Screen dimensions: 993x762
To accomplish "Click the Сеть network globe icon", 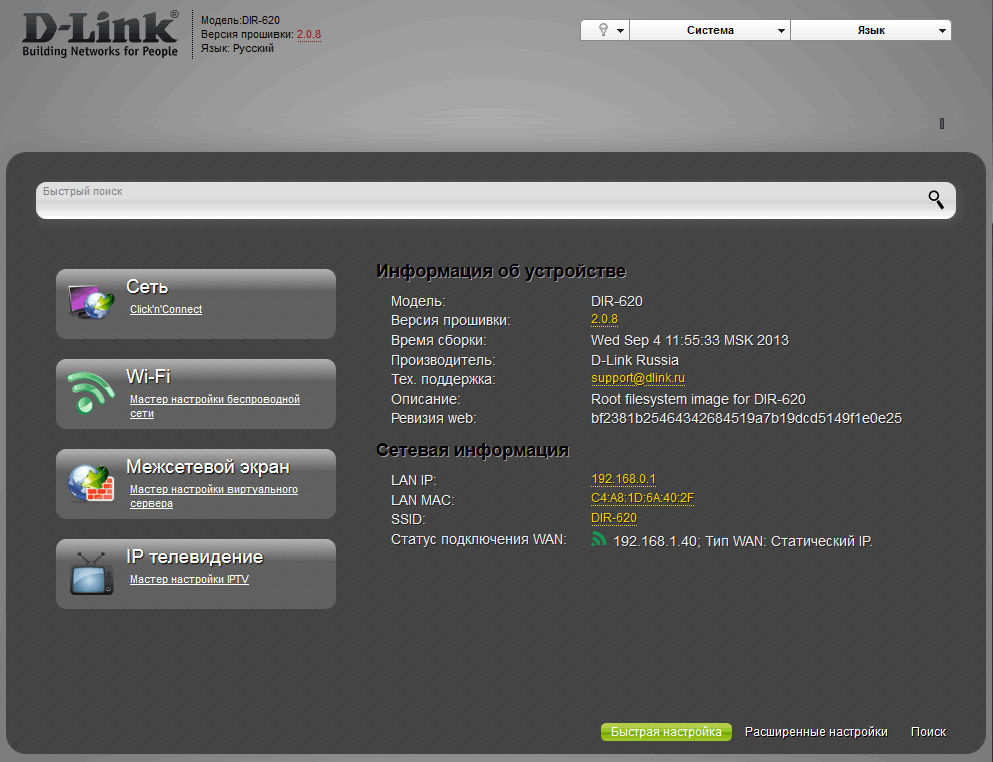I will tap(92, 302).
